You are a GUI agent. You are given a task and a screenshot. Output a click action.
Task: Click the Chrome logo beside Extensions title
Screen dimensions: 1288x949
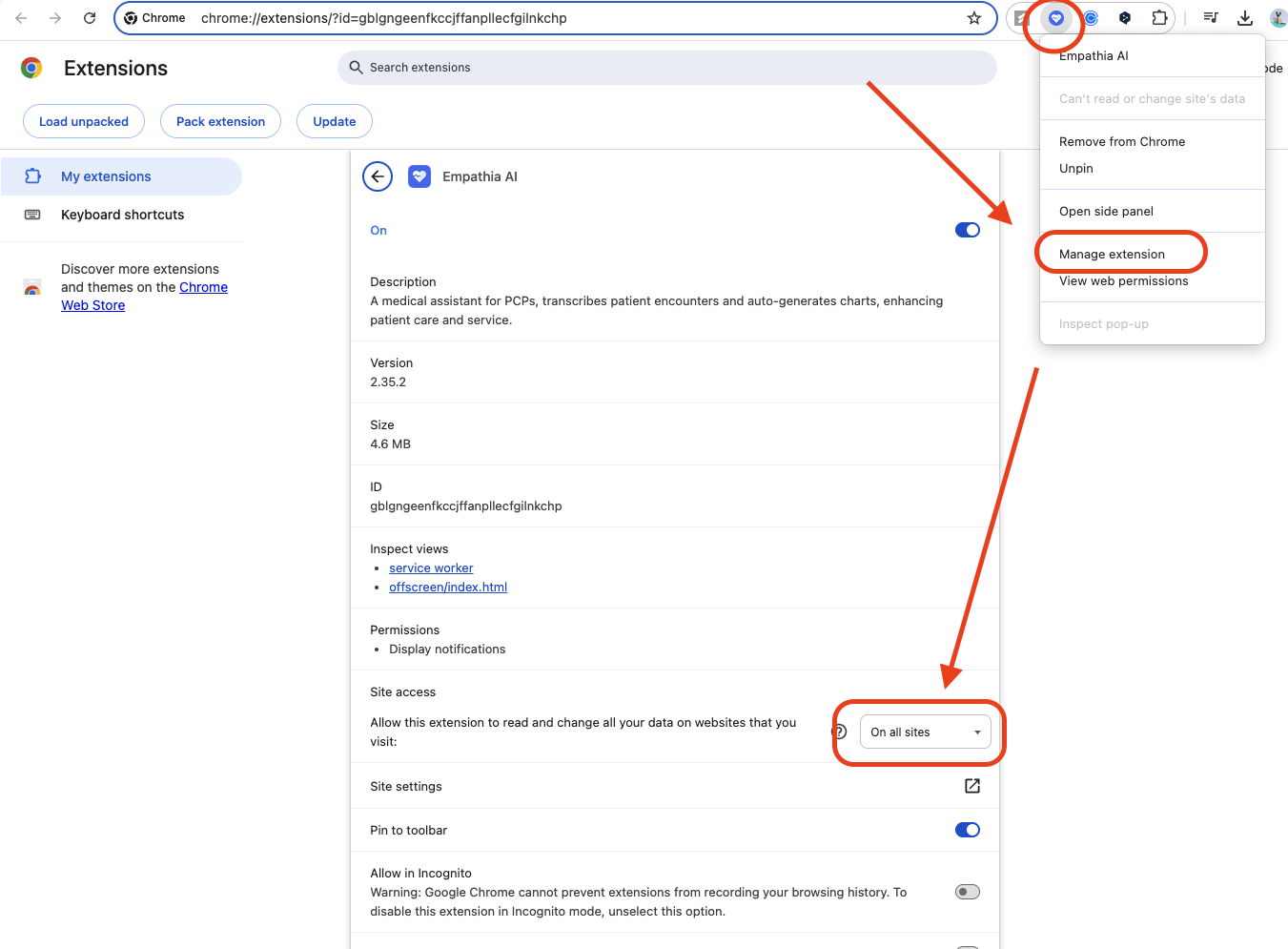pos(31,68)
